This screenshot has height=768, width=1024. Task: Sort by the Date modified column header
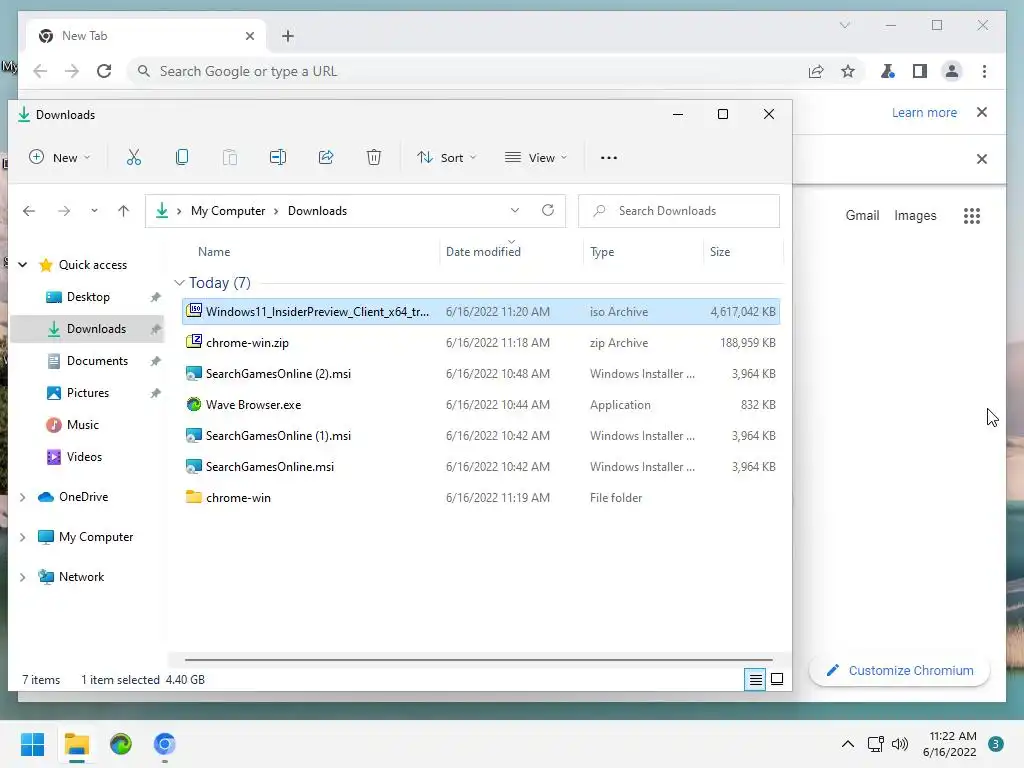click(x=483, y=252)
